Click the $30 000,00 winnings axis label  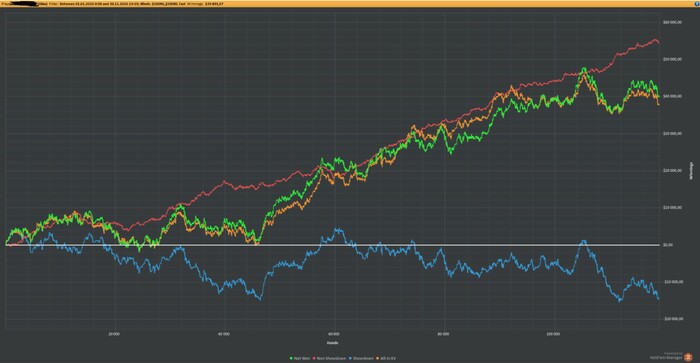673,133
